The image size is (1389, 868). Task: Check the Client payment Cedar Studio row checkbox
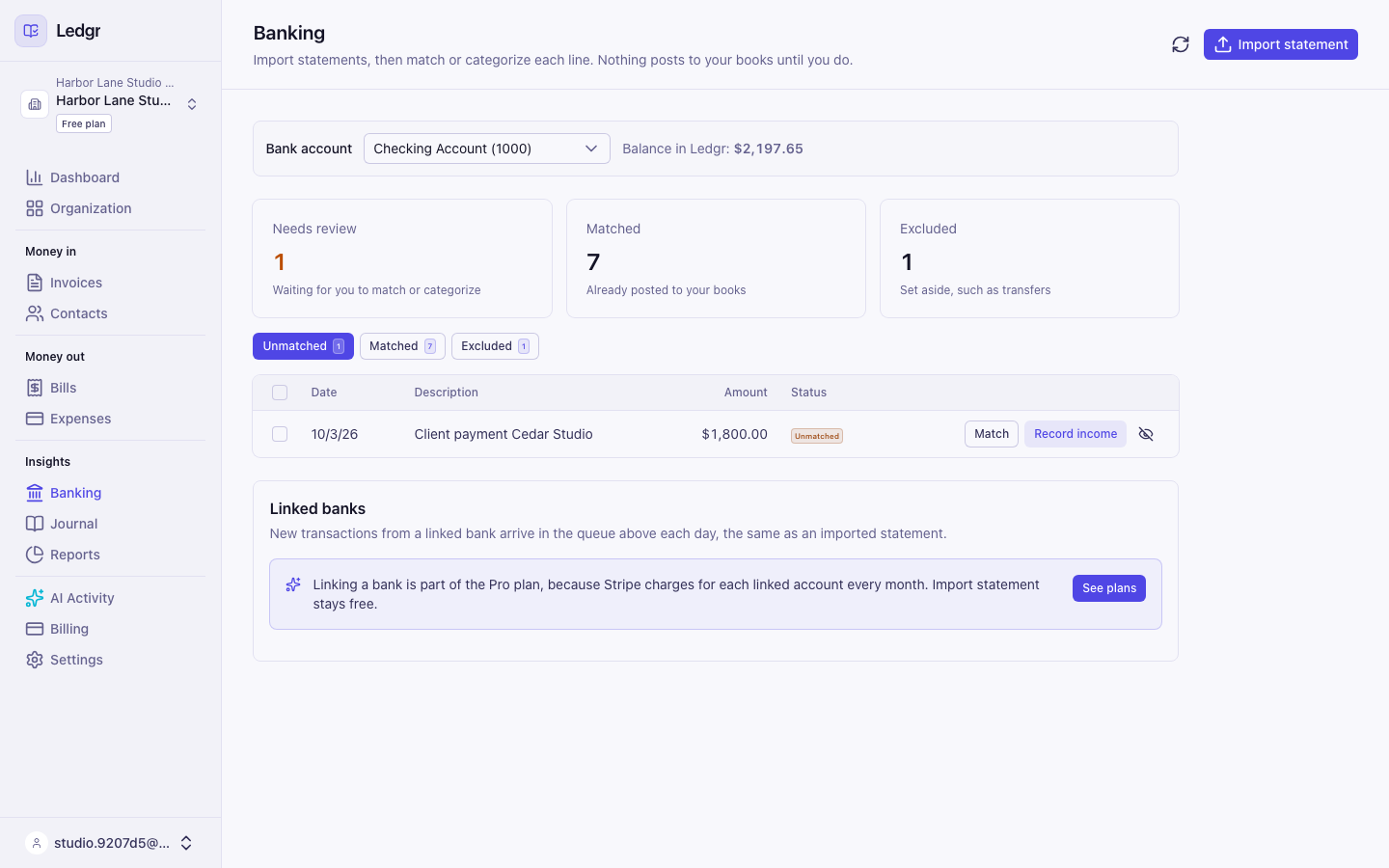280,434
